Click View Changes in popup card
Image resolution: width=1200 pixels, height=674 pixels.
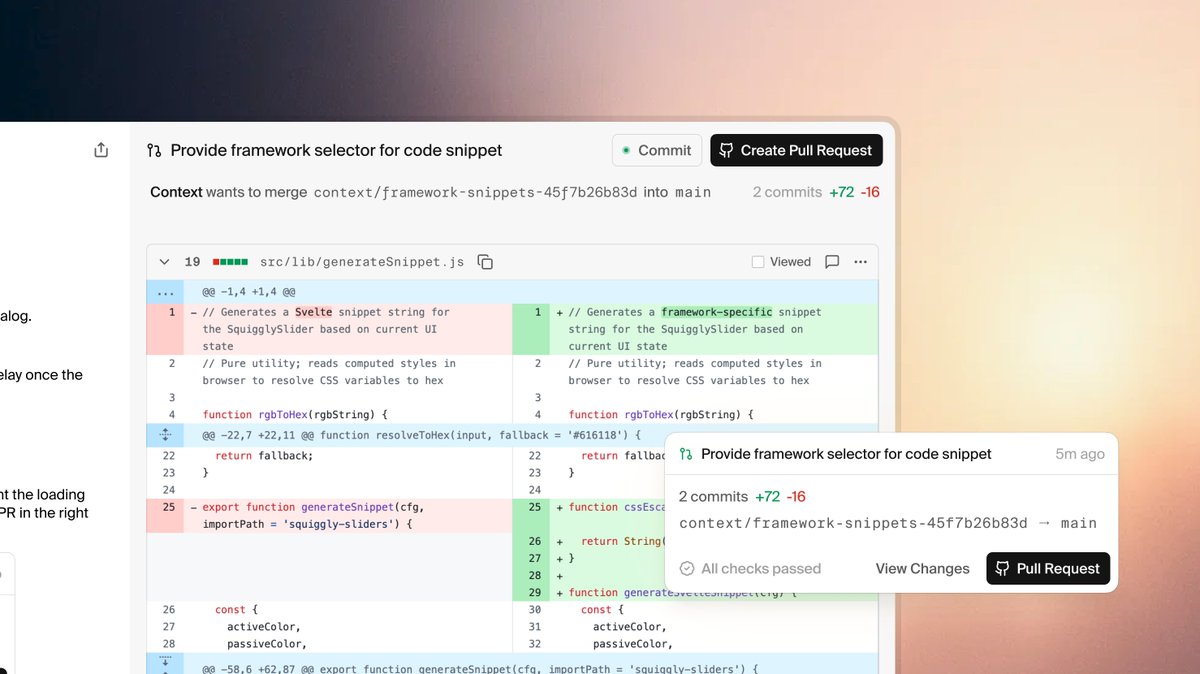click(x=922, y=568)
